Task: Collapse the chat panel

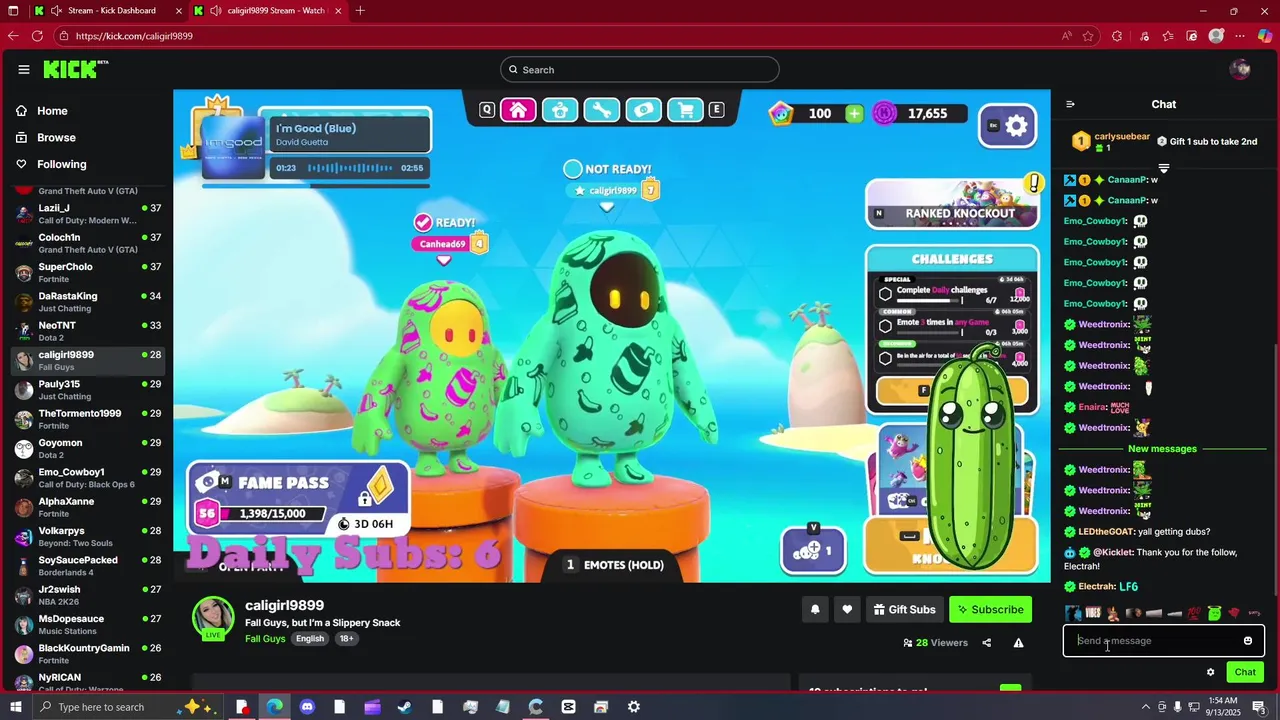Action: (x=1070, y=104)
